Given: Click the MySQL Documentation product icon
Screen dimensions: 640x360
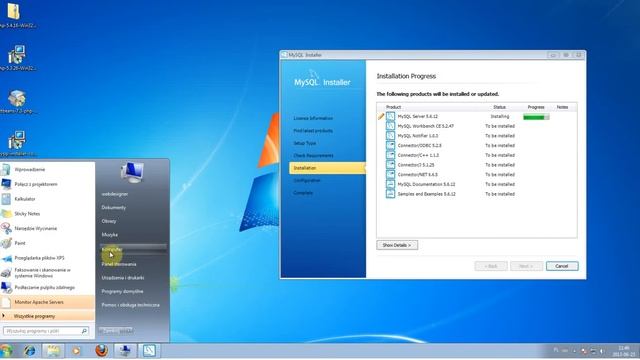Looking at the screenshot, I should [391, 184].
